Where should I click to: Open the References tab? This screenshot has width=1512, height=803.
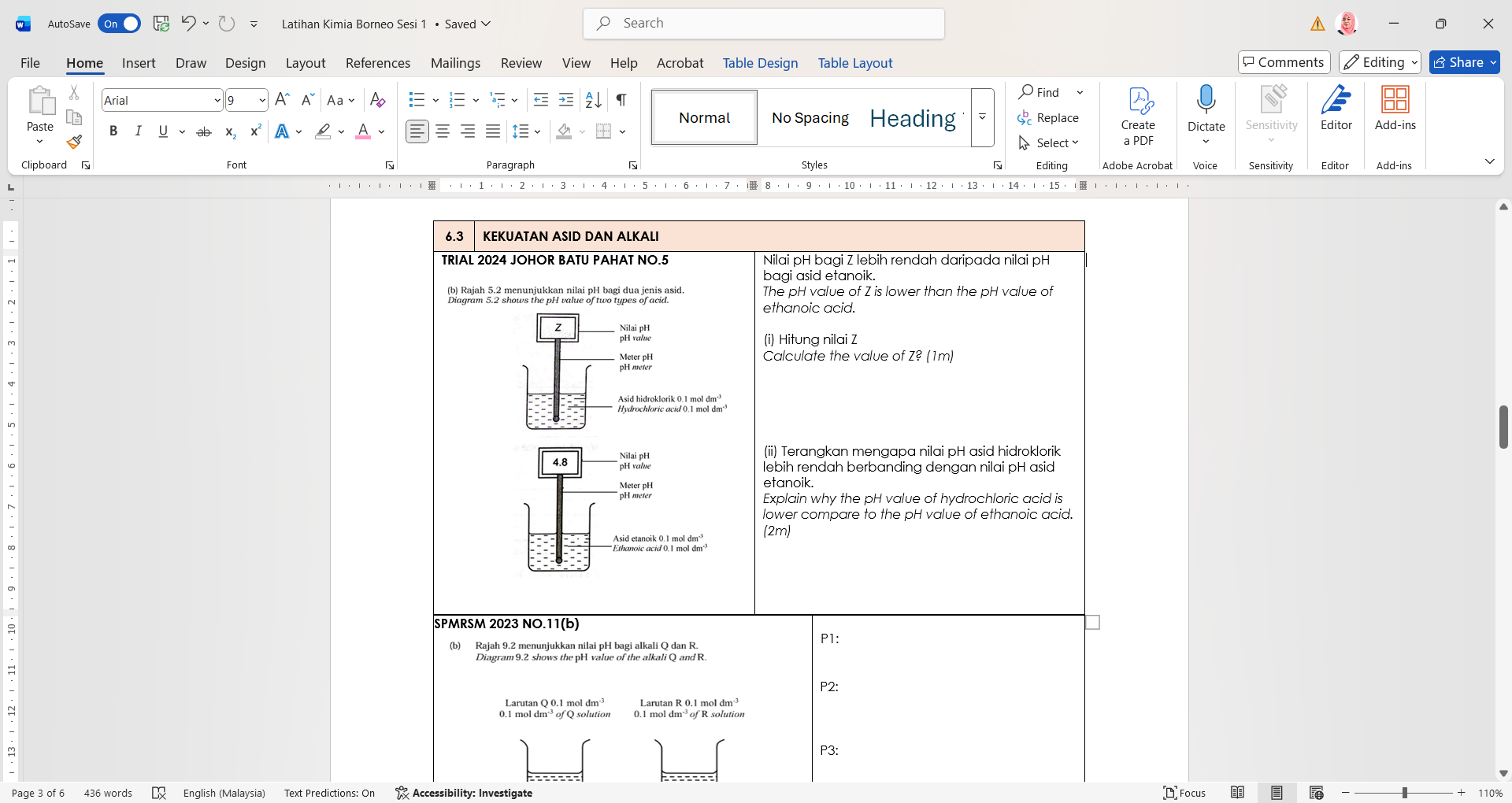(377, 63)
